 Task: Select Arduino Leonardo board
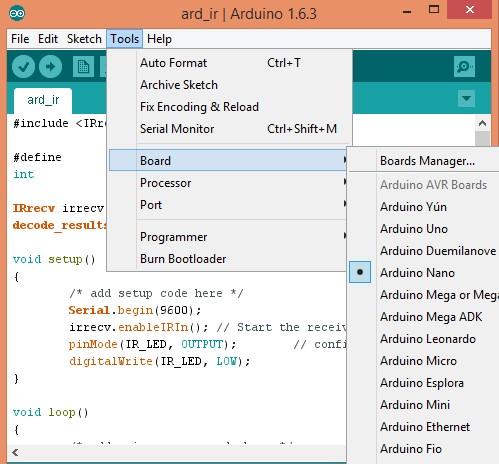[x=423, y=339]
